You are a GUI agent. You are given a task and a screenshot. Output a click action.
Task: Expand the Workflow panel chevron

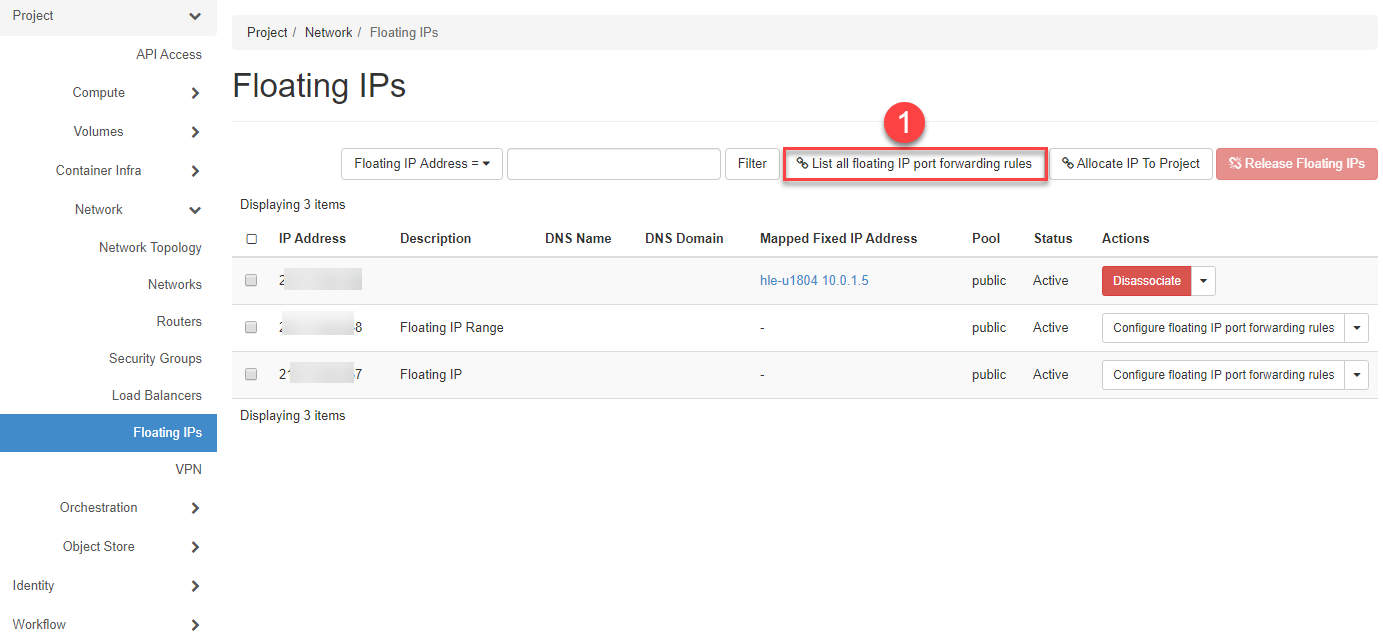(x=195, y=625)
